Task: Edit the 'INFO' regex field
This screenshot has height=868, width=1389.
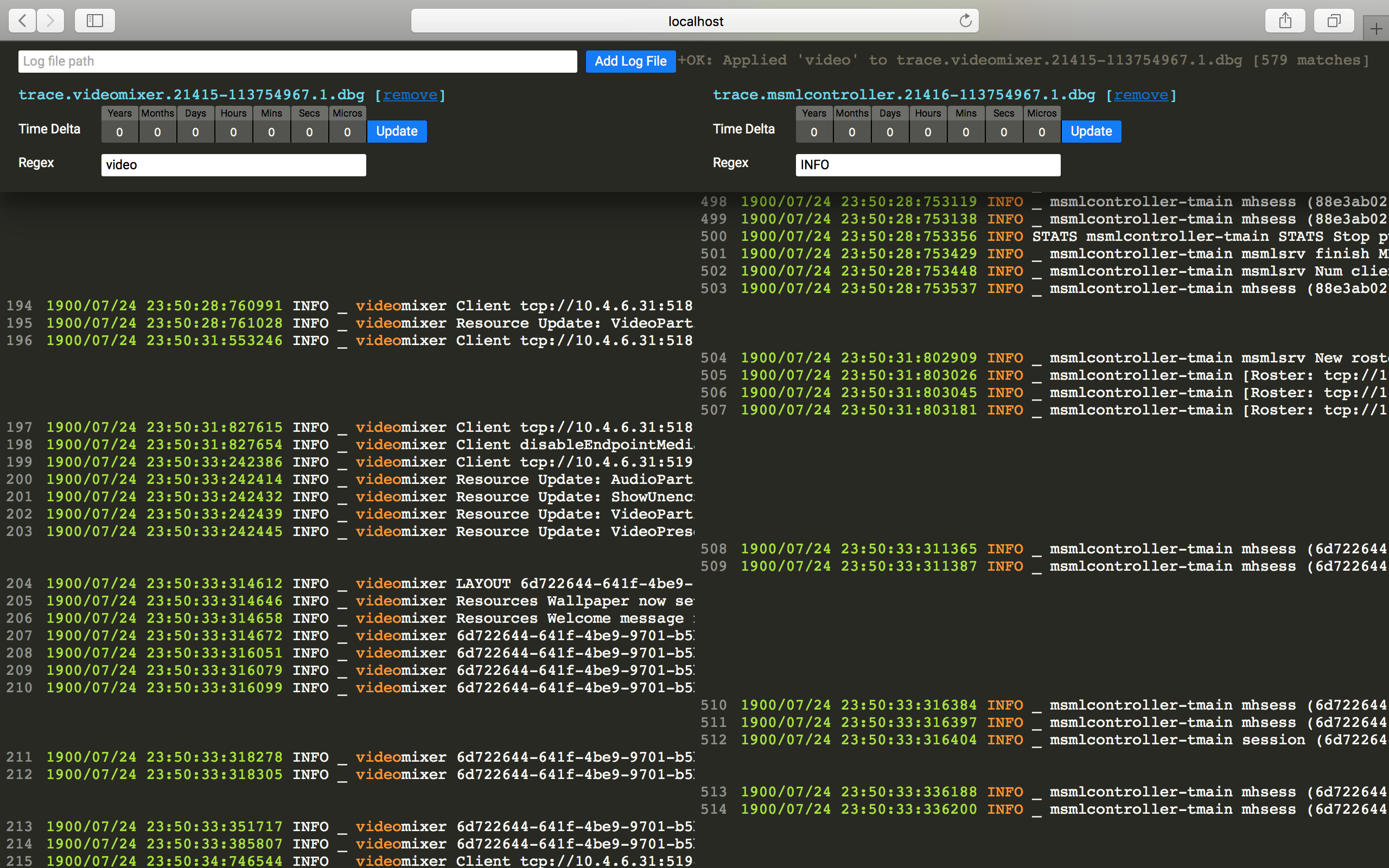Action: tap(927, 165)
